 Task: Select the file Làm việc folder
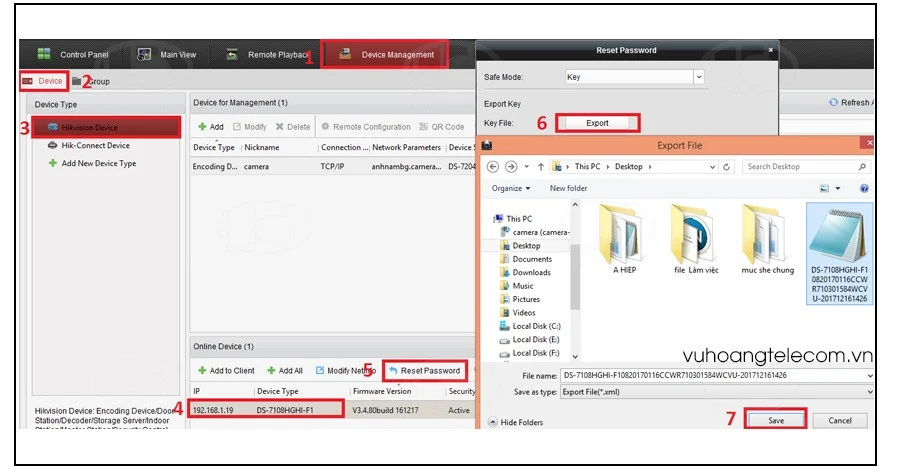click(696, 240)
